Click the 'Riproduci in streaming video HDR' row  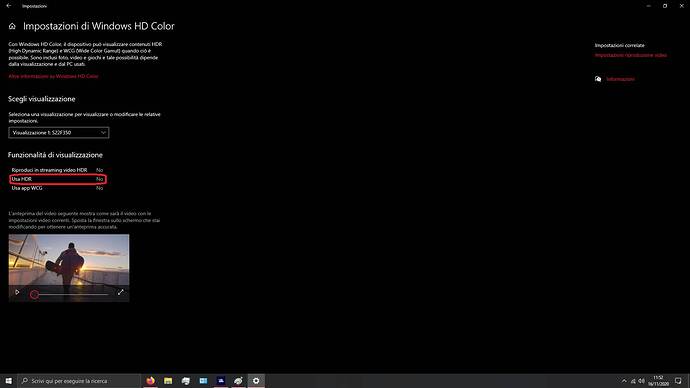pos(57,170)
